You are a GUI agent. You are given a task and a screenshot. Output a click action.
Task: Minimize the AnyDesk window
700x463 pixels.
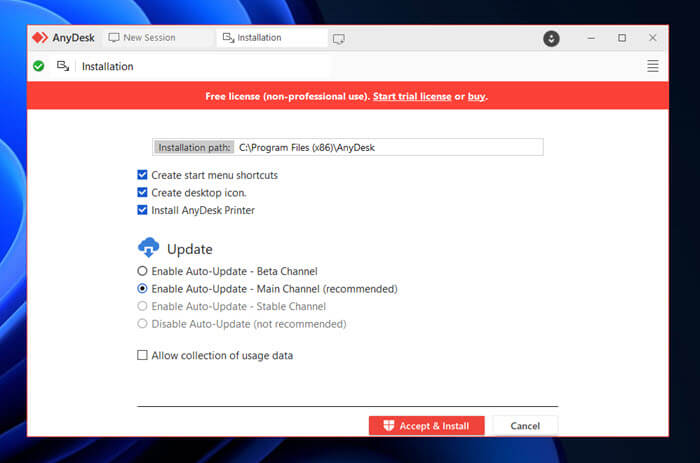coord(591,38)
